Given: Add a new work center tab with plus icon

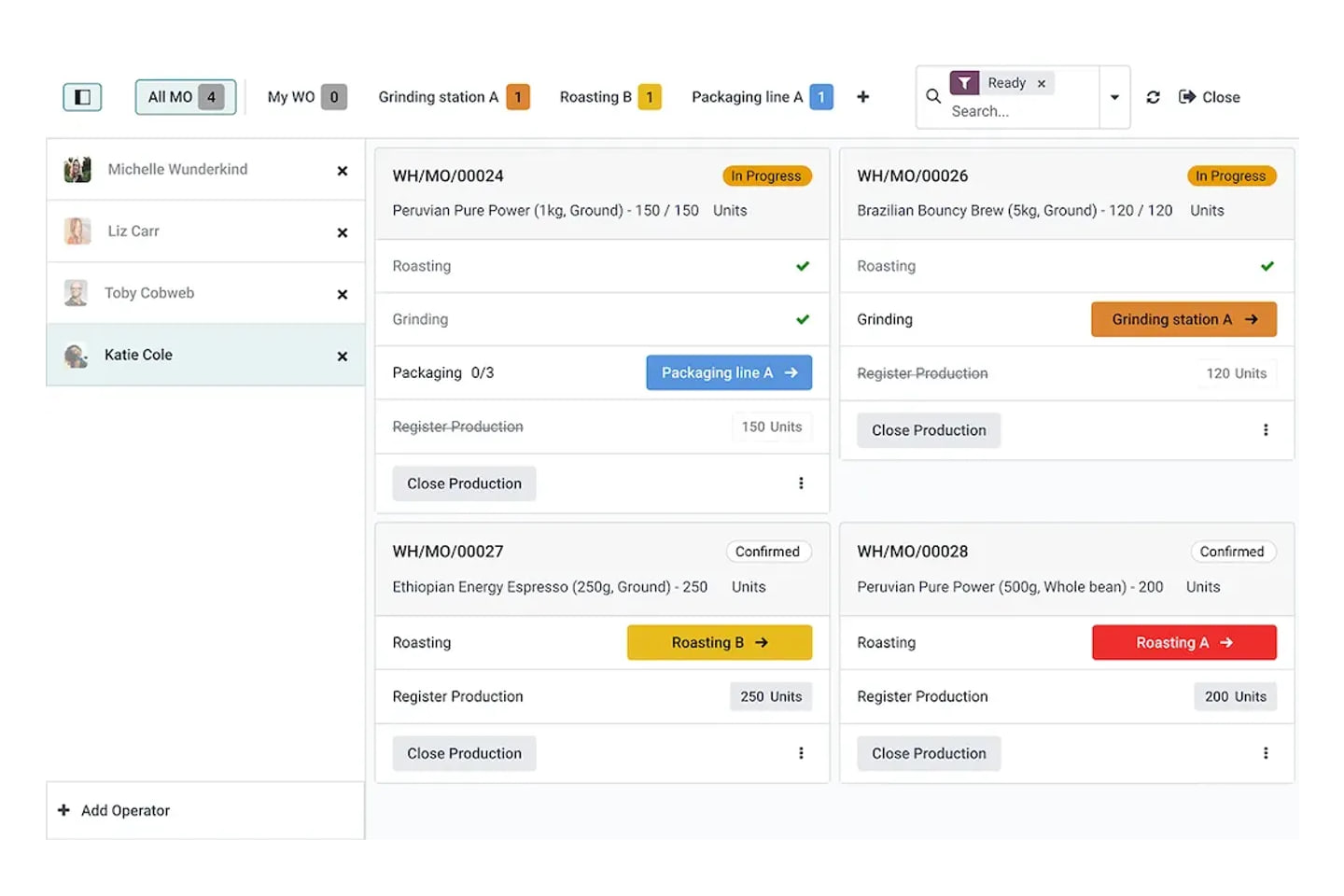Looking at the screenshot, I should 863,97.
